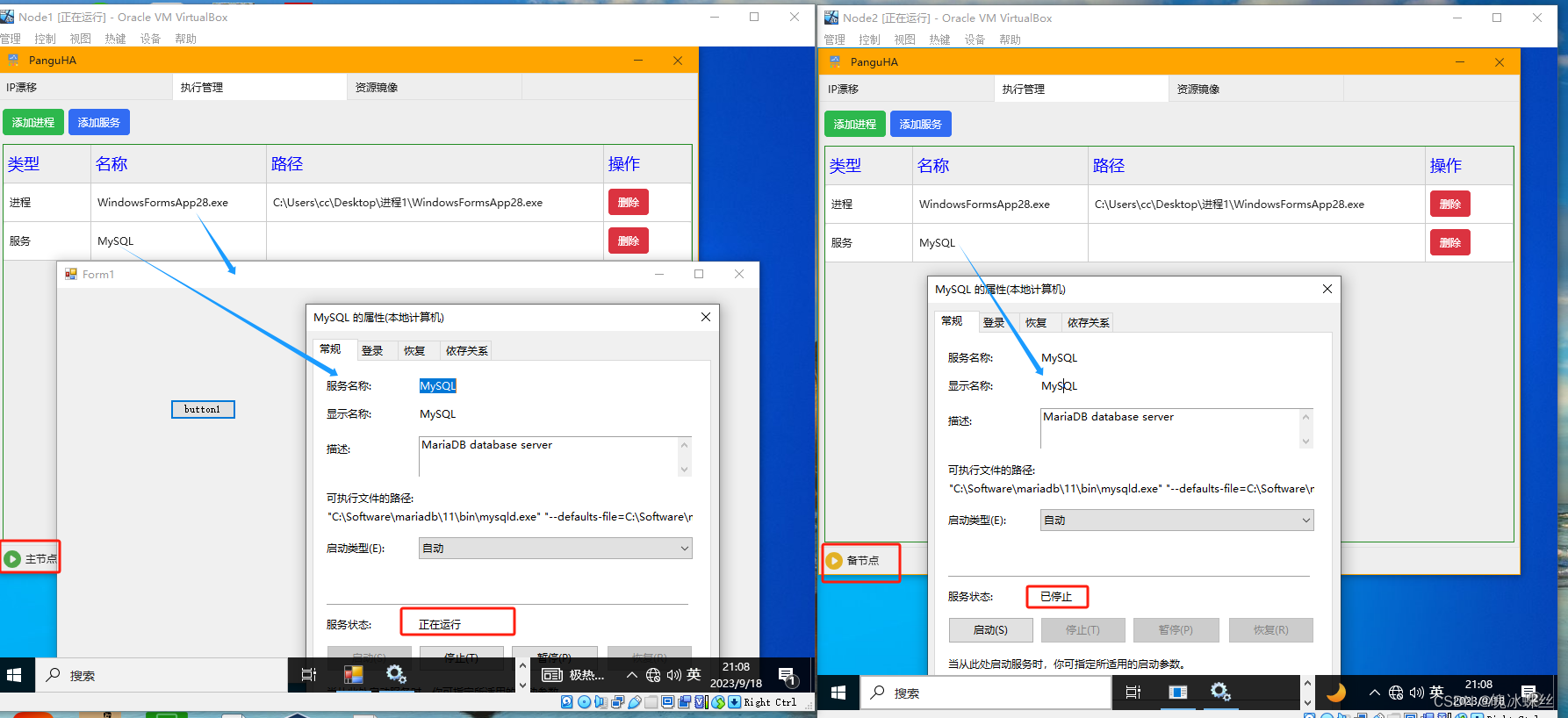The image size is (1568, 718).
Task: Open Task View in Node2 taskbar
Action: pos(1133,693)
